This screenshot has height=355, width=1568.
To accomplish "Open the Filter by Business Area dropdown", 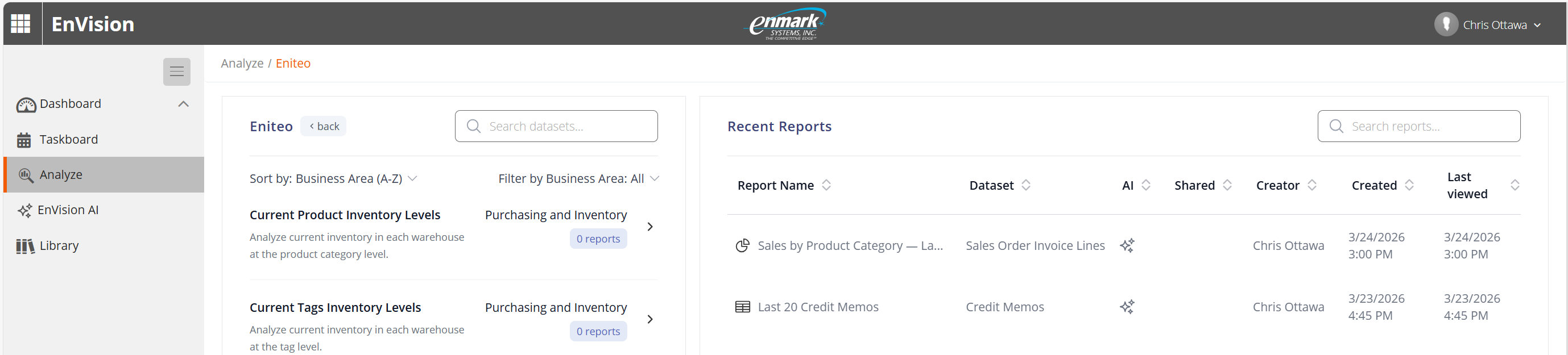I will [x=578, y=179].
